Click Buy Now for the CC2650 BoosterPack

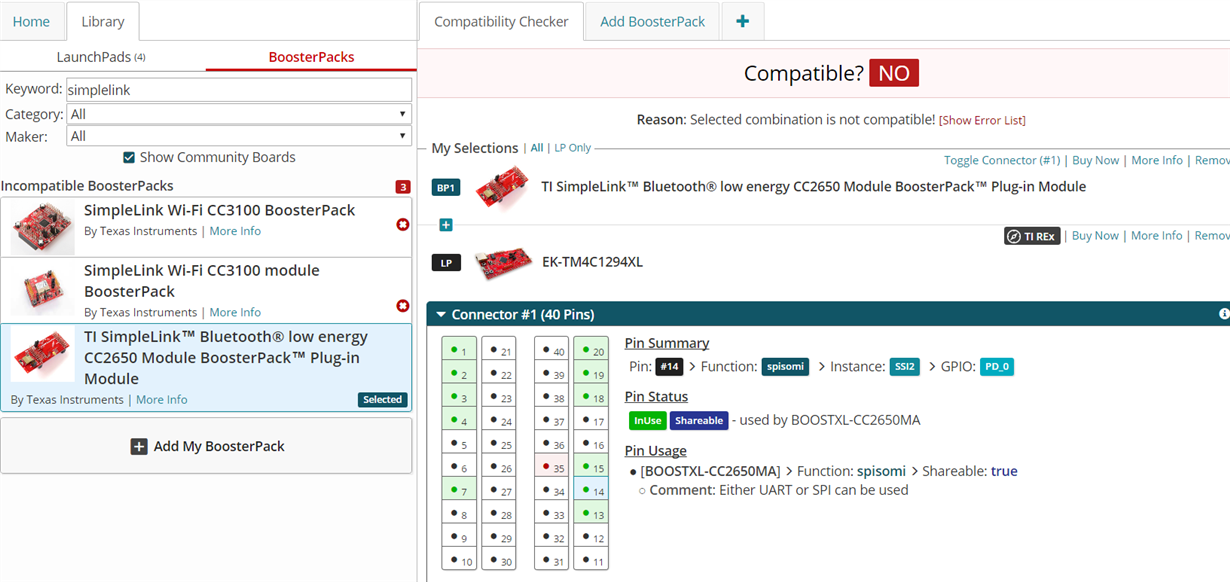coord(1095,160)
